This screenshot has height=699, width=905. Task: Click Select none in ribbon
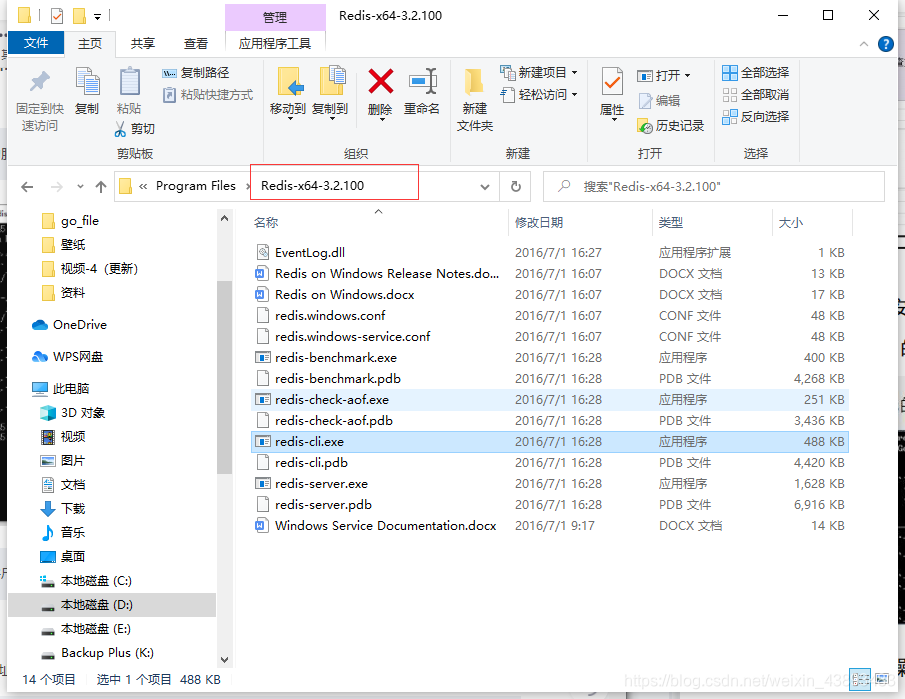pos(755,95)
